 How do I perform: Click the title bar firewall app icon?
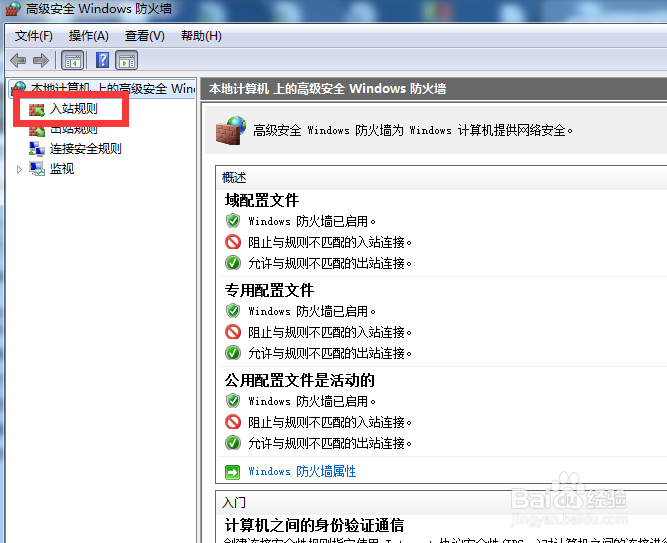point(13,9)
